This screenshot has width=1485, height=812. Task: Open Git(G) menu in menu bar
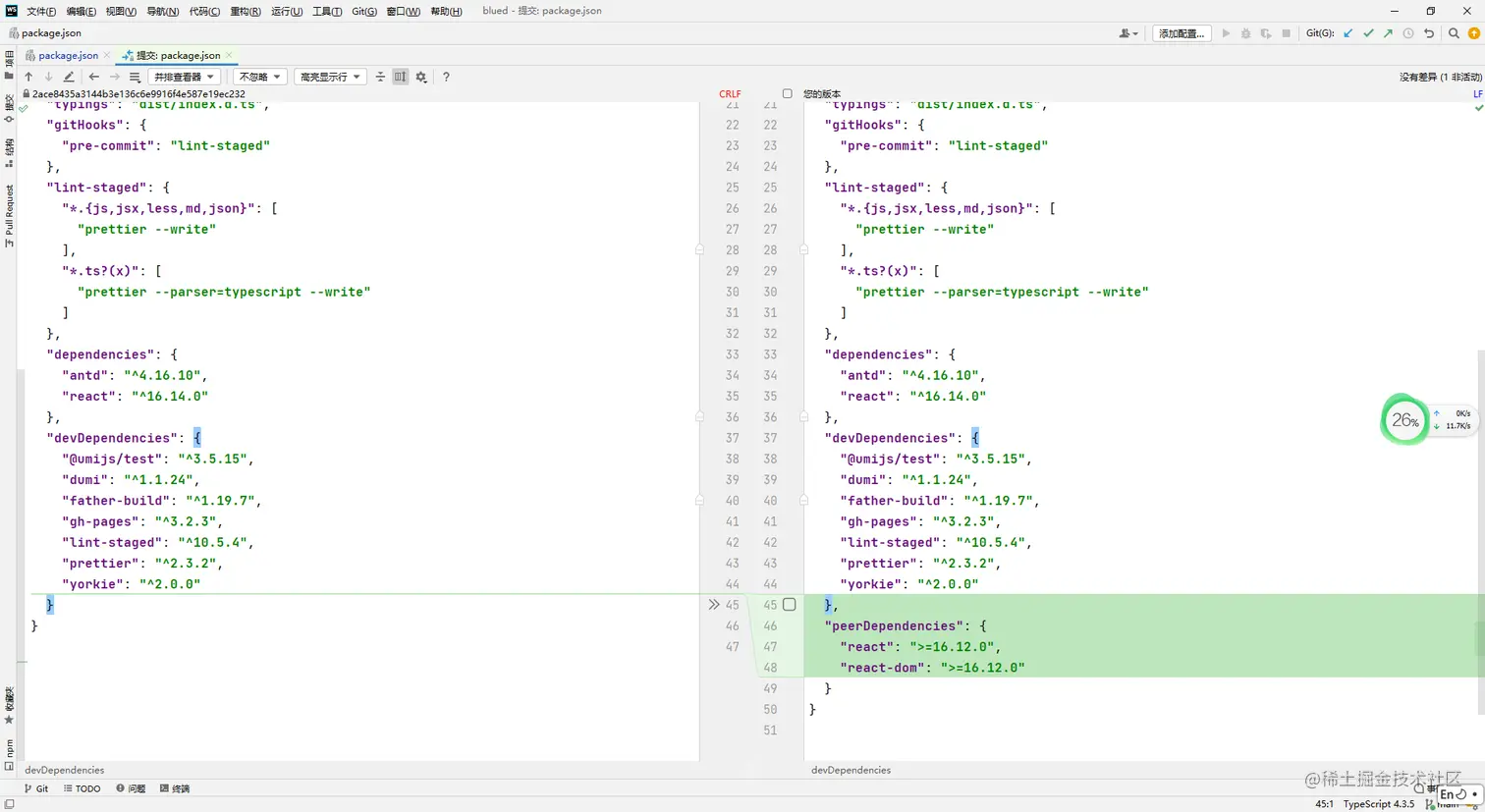364,11
